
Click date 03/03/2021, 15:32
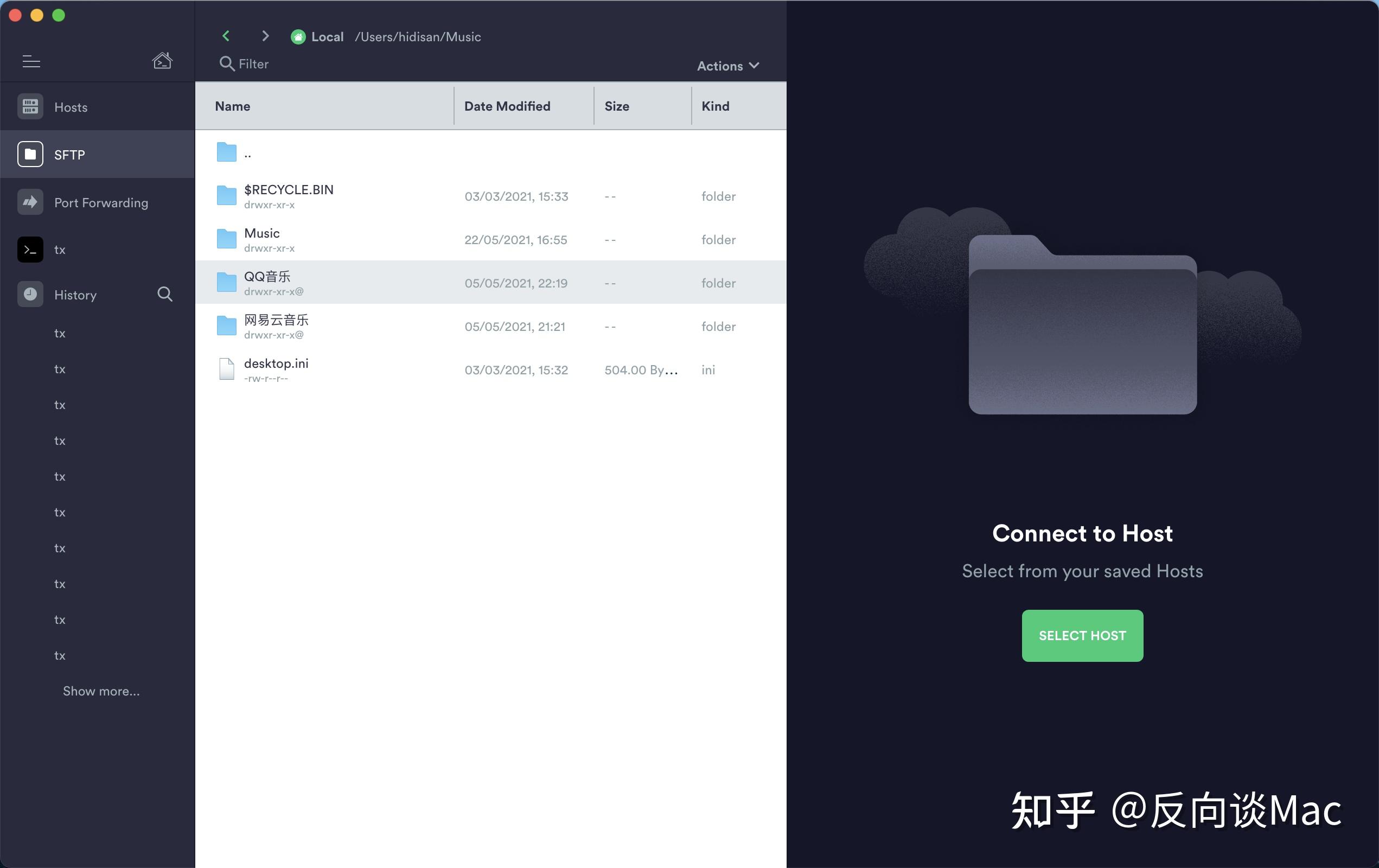tap(516, 370)
